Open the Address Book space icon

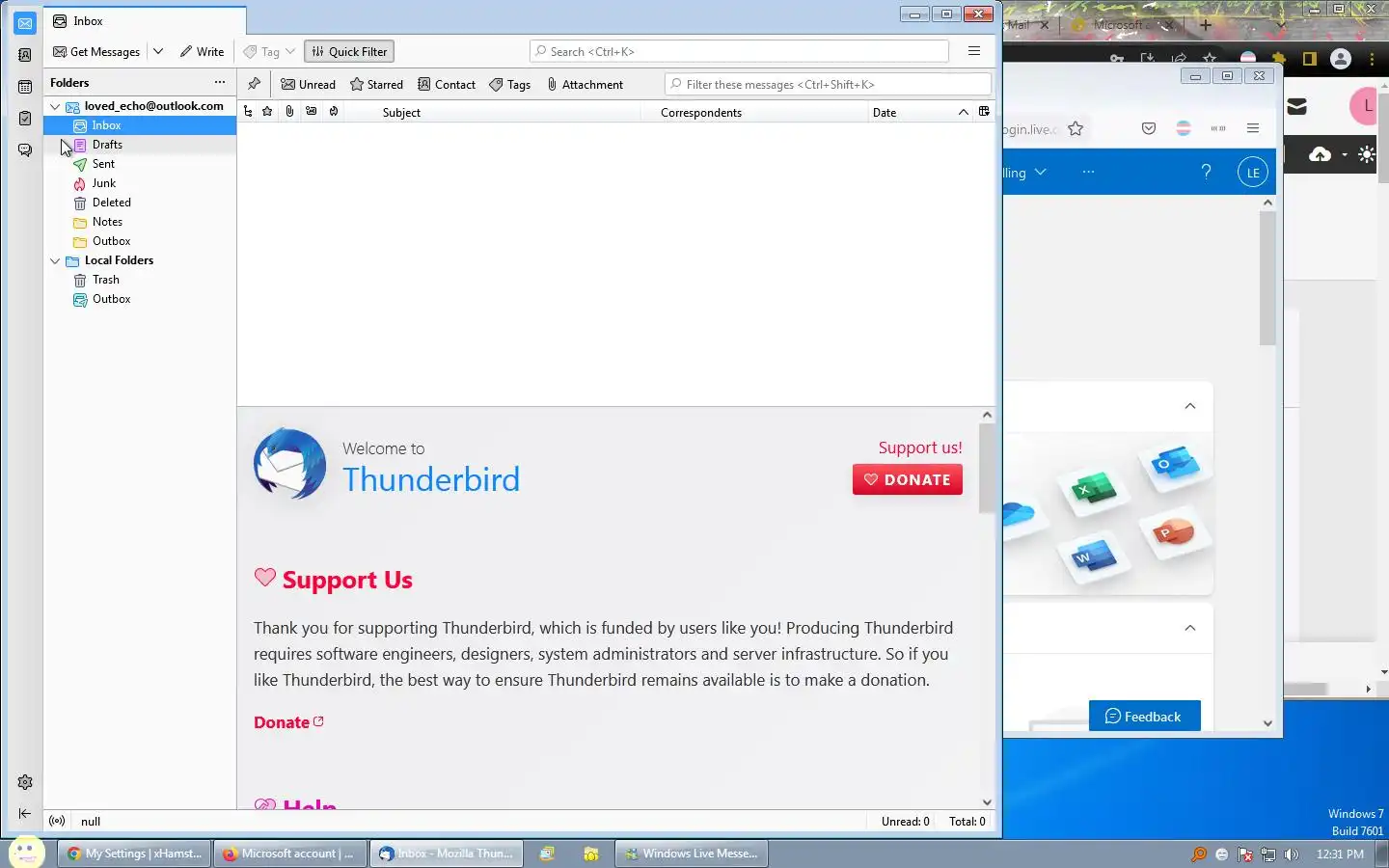(25, 55)
